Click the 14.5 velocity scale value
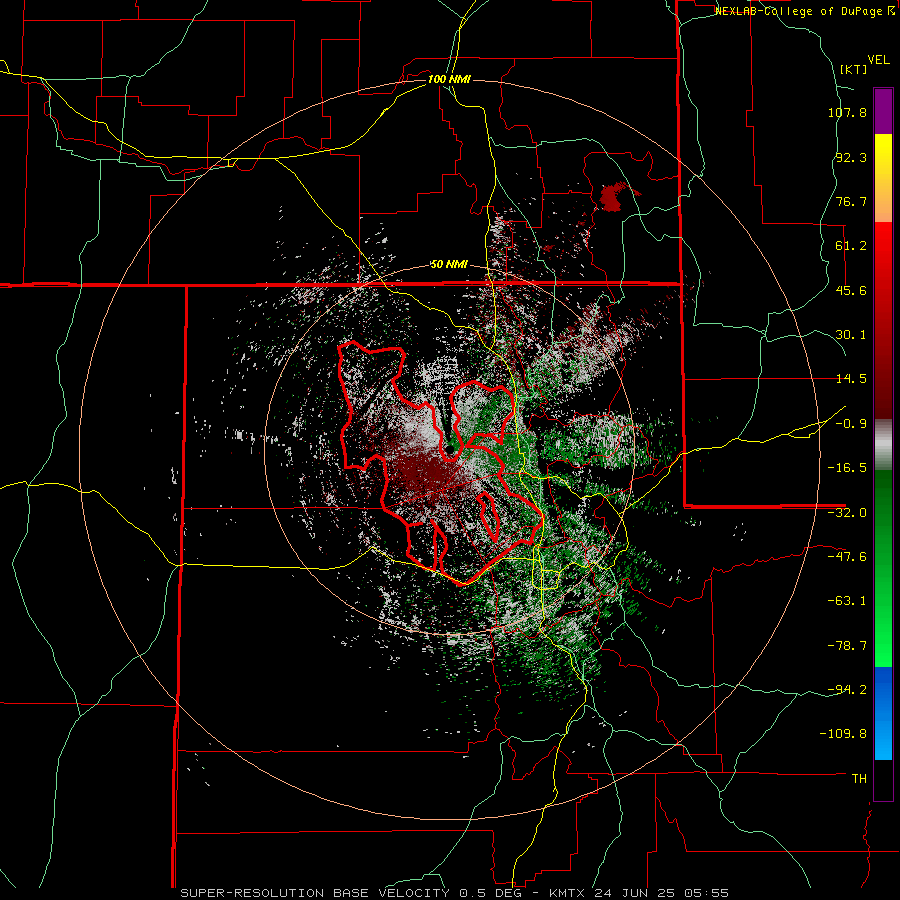 pyautogui.click(x=851, y=379)
